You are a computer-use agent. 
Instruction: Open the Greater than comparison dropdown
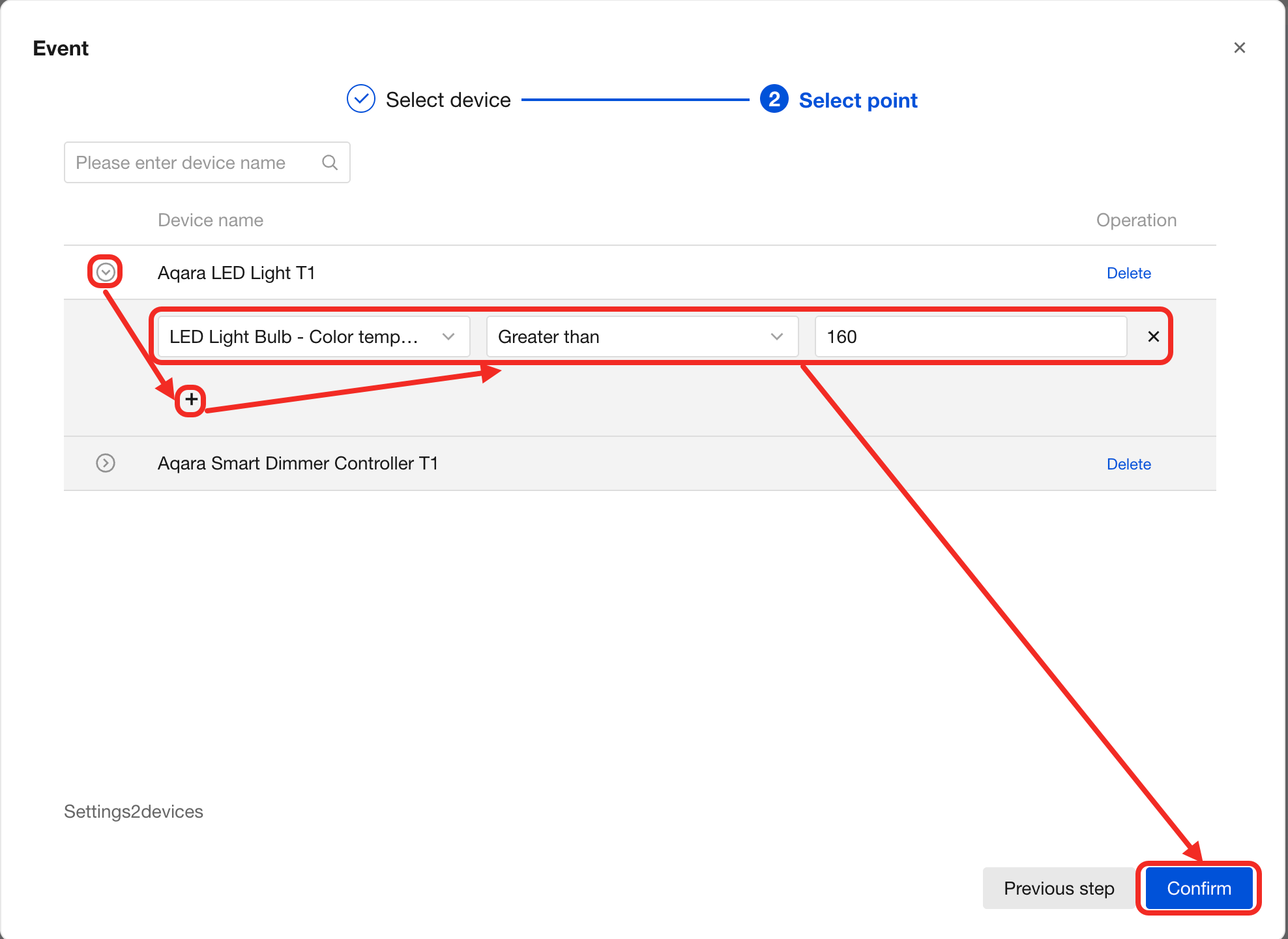tap(642, 336)
